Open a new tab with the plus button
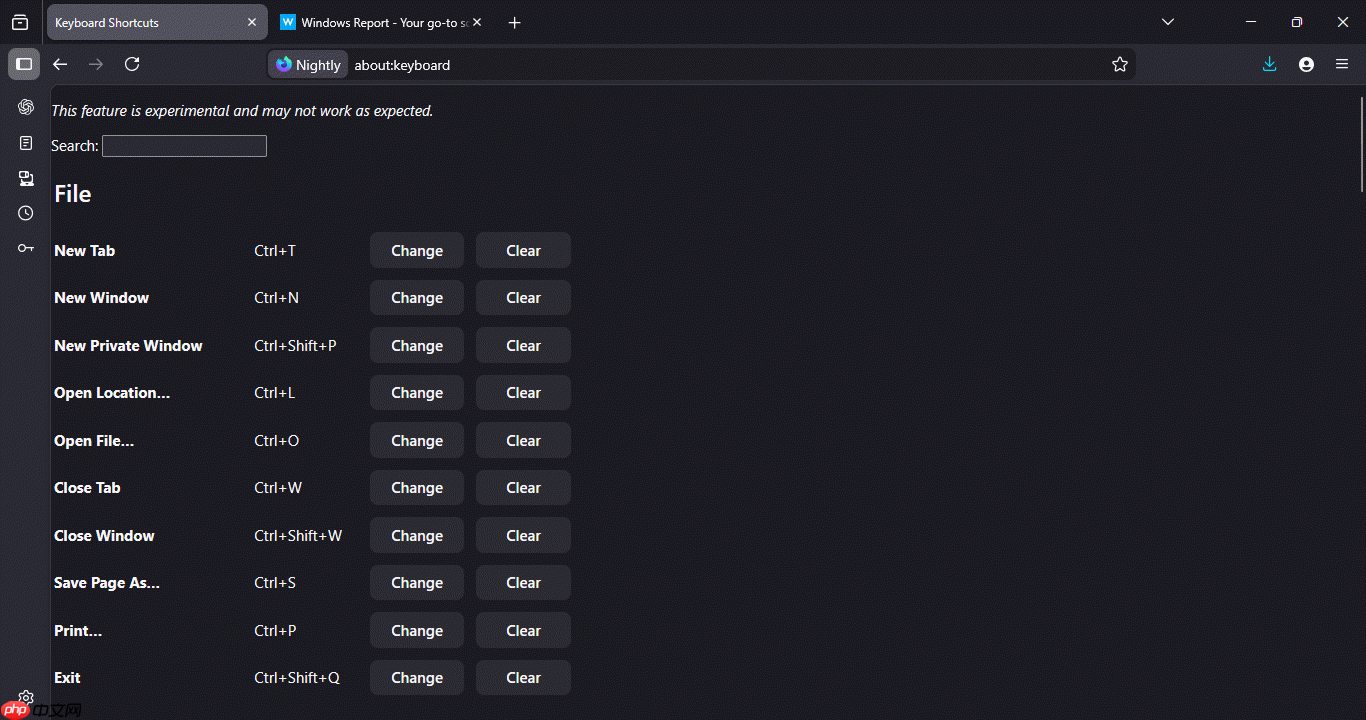The height and width of the screenshot is (720, 1366). tap(514, 22)
